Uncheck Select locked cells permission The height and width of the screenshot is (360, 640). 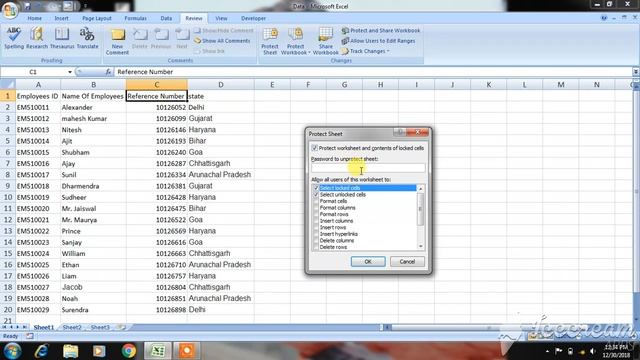(x=316, y=188)
